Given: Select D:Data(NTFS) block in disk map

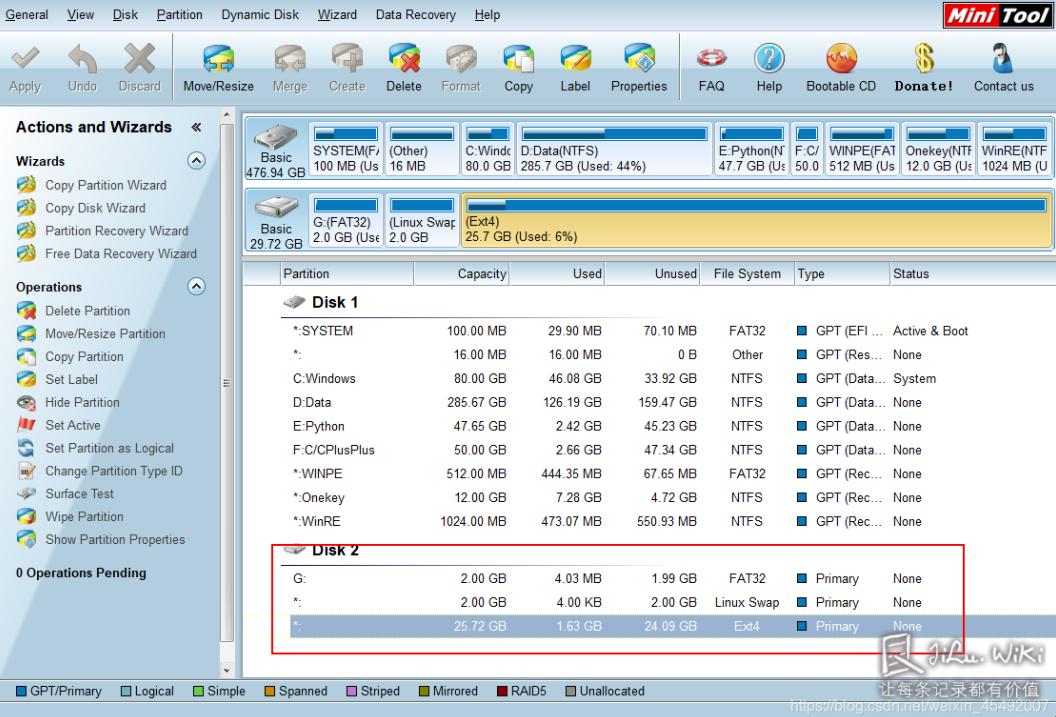Looking at the screenshot, I should tap(614, 149).
